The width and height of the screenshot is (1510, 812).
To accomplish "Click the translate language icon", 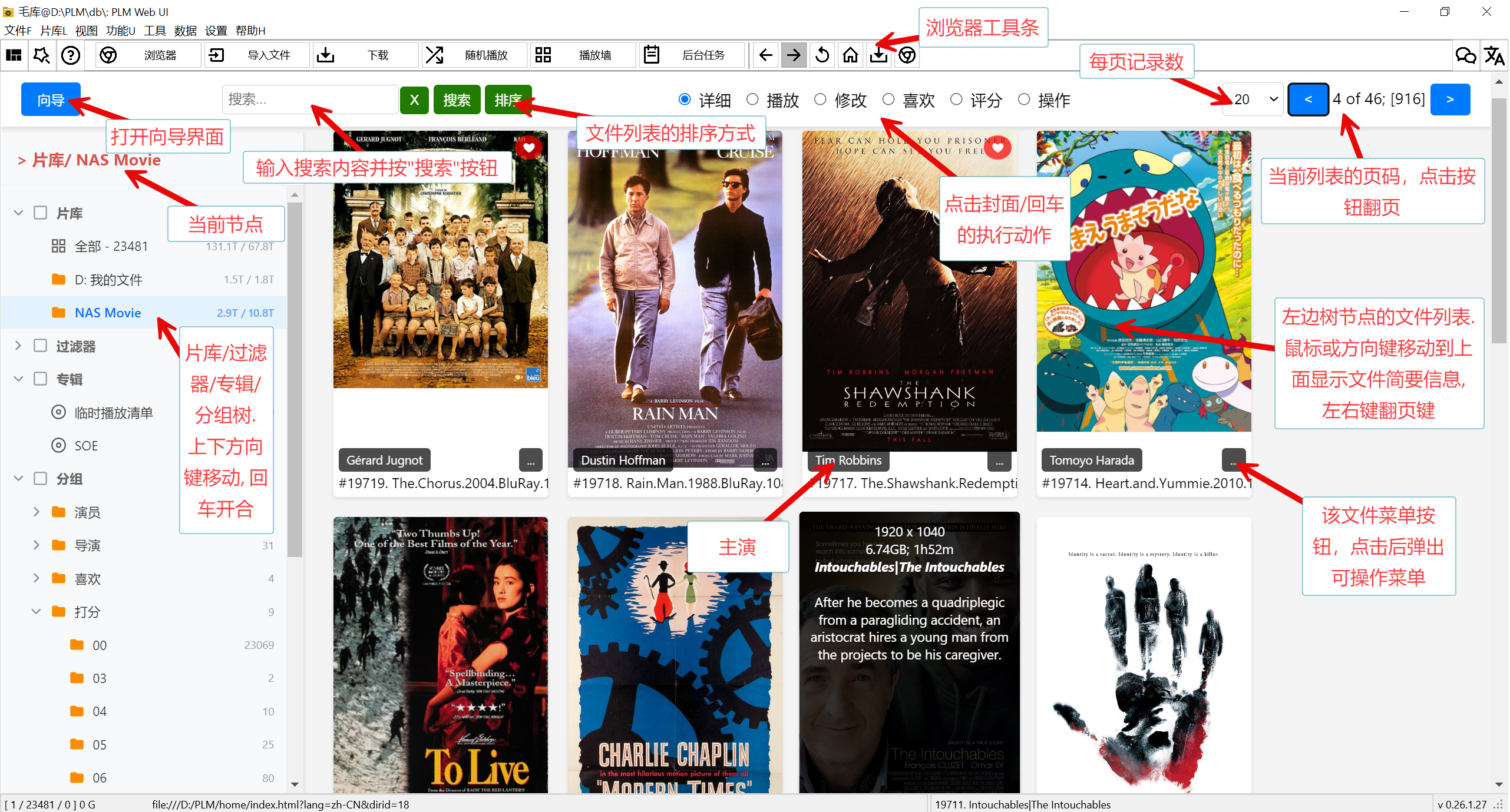I will pos(1494,55).
